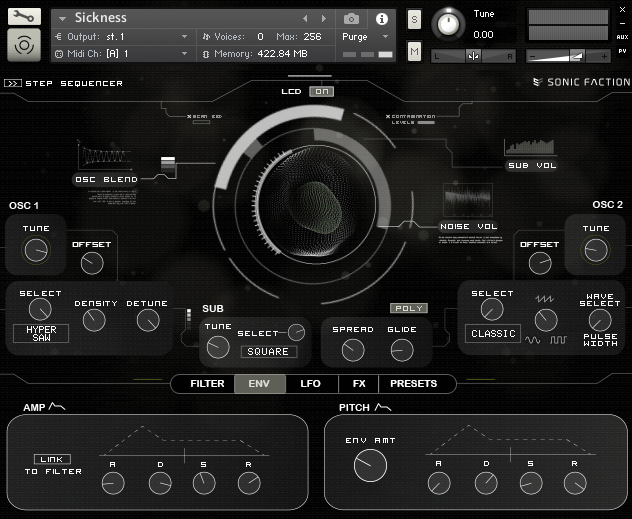The height and width of the screenshot is (519, 632).
Task: Select the pulse wave icon in OSC 2
Action: 558,340
